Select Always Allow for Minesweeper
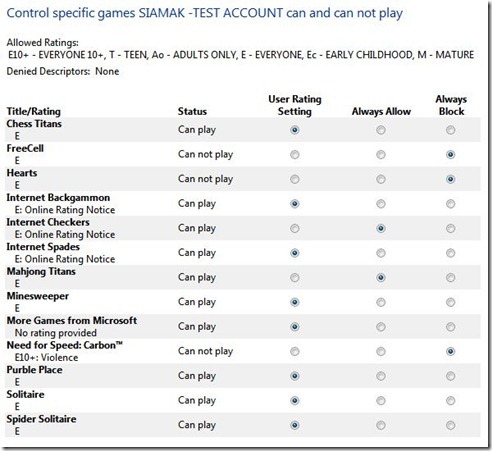The height and width of the screenshot is (451, 492). 381,302
